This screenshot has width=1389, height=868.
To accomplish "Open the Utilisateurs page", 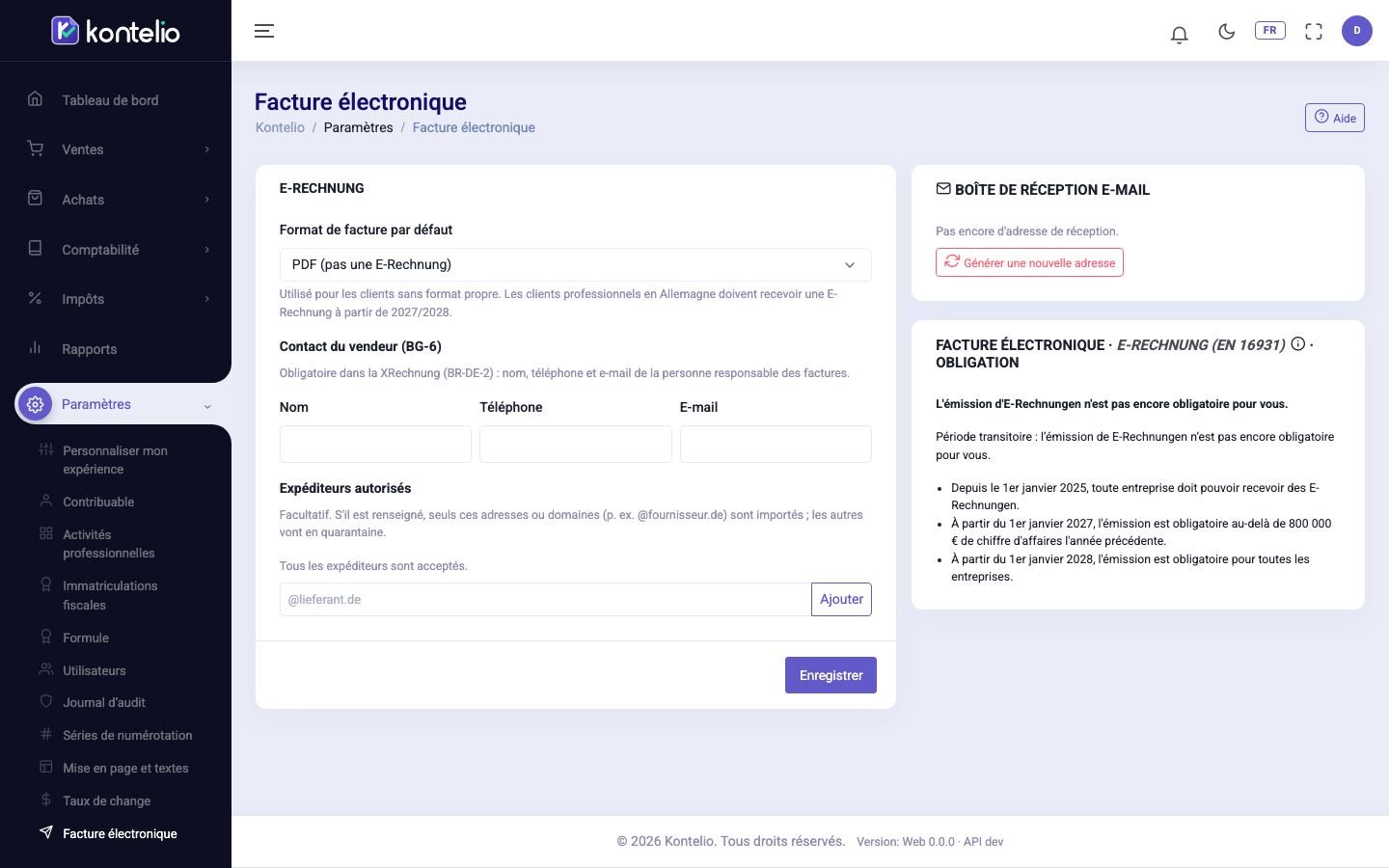I will point(95,670).
